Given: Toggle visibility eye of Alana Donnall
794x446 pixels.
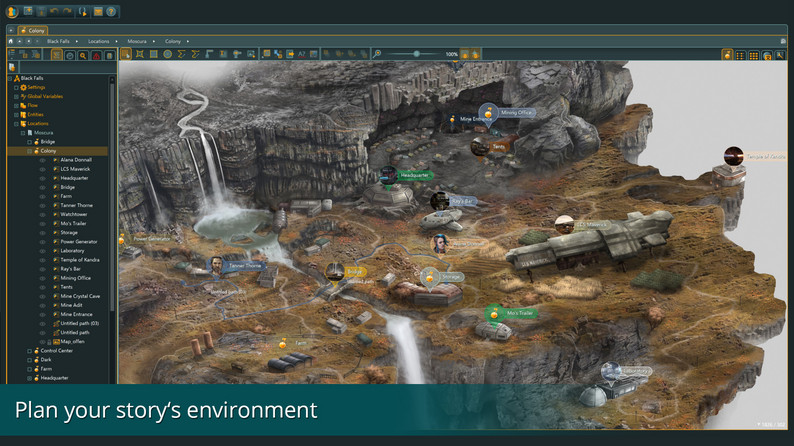Looking at the screenshot, I should pos(43,160).
